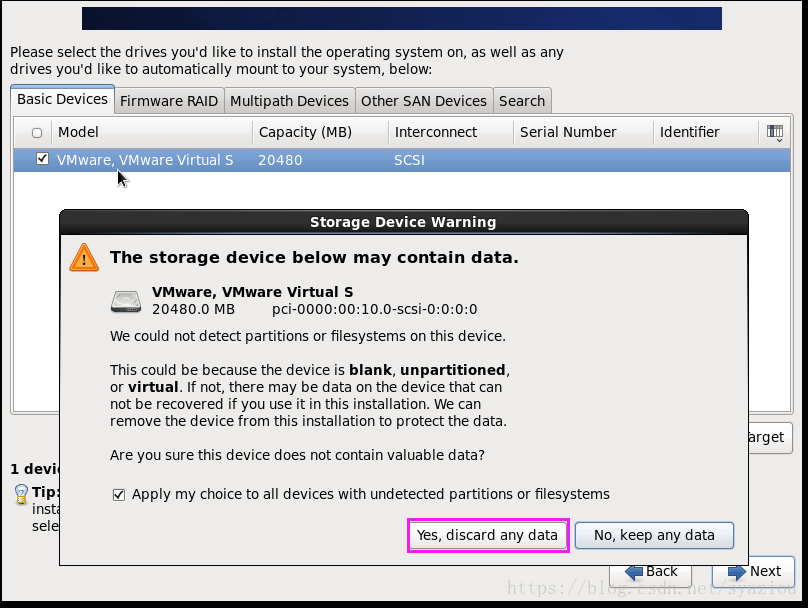Toggle Apply my choice to all devices checkbox
808x608 pixels.
[x=119, y=495]
